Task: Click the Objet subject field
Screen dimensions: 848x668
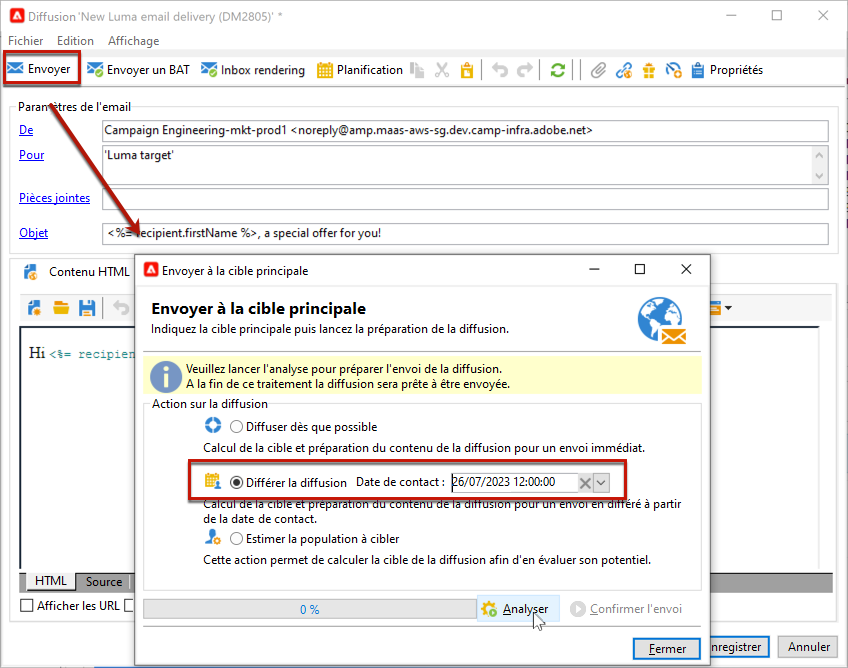Action: 465,234
